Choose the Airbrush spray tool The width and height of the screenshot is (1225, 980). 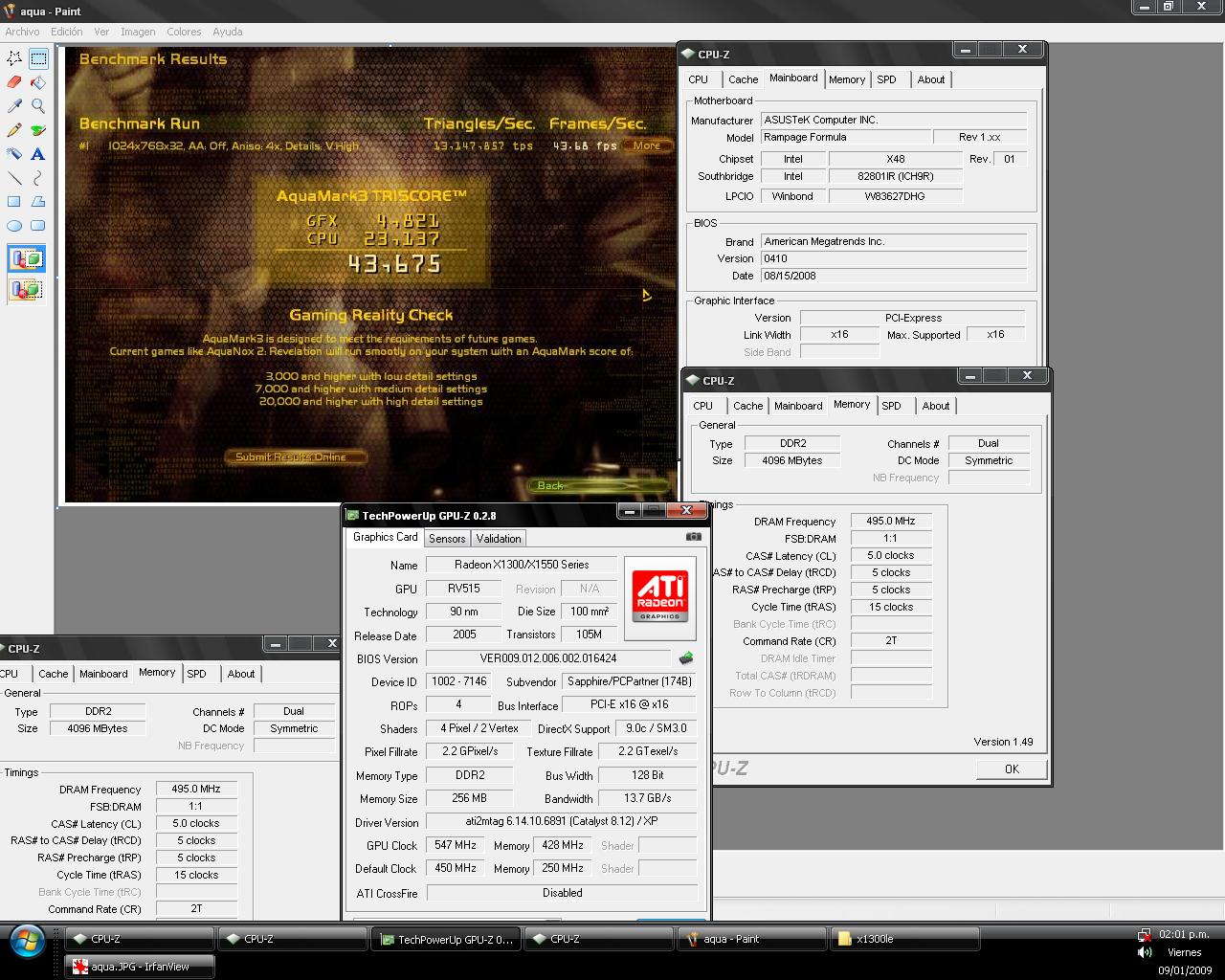click(x=14, y=153)
